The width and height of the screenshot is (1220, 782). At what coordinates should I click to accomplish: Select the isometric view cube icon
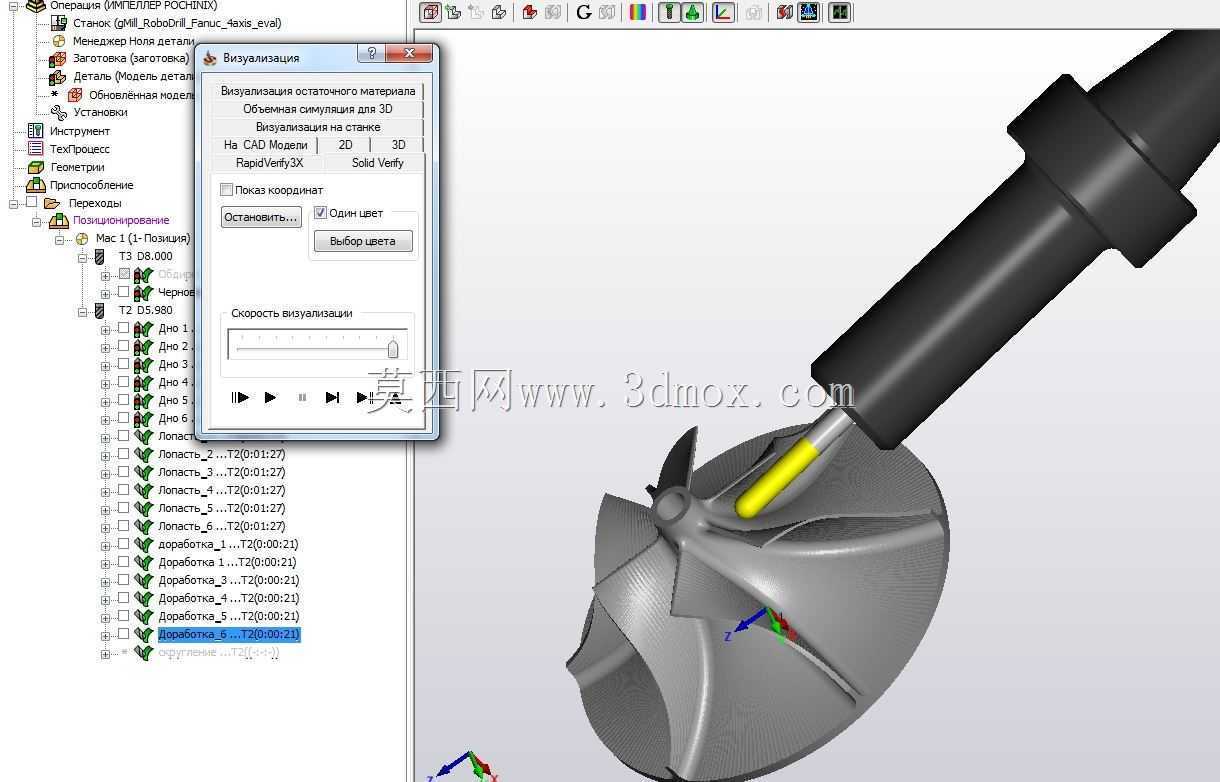coord(431,12)
